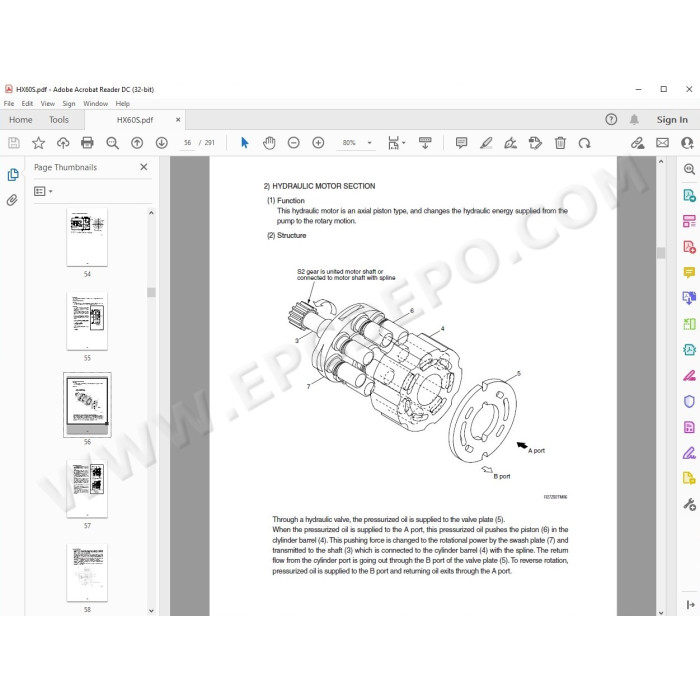Add the bookmark star icon

(38, 143)
